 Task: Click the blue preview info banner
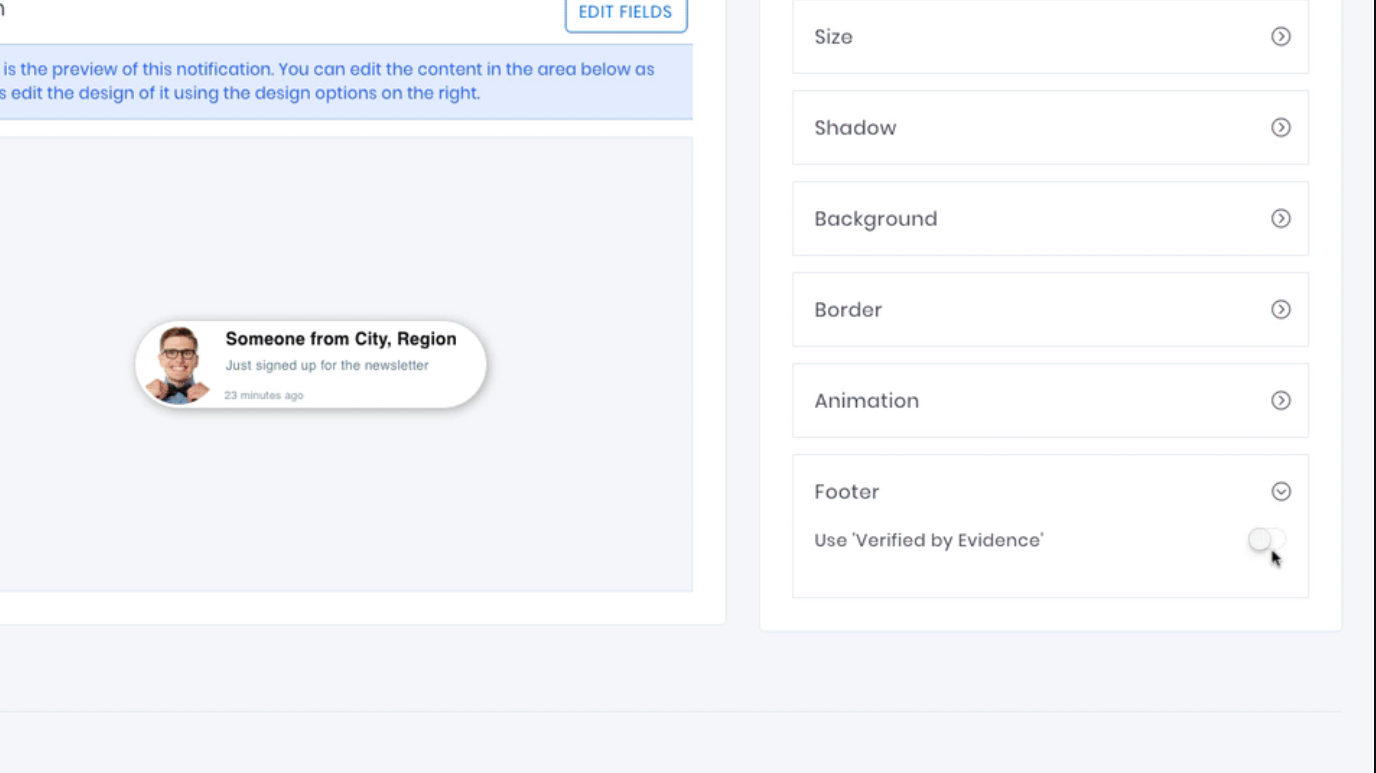[x=340, y=82]
